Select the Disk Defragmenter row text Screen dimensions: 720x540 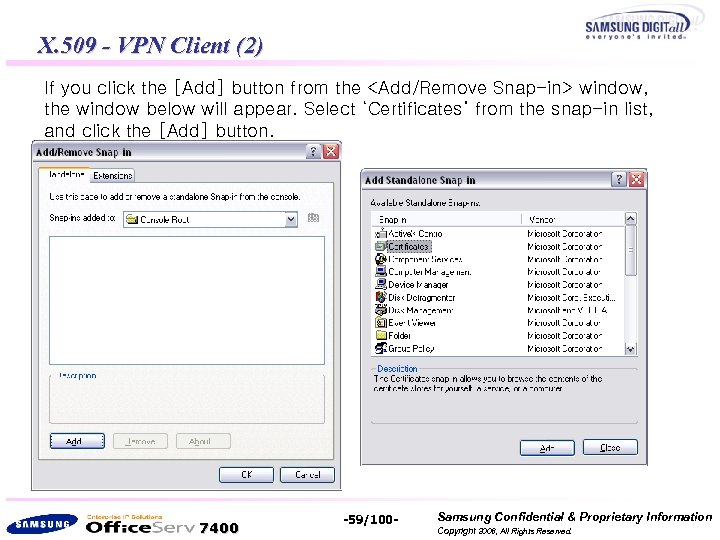(x=422, y=298)
